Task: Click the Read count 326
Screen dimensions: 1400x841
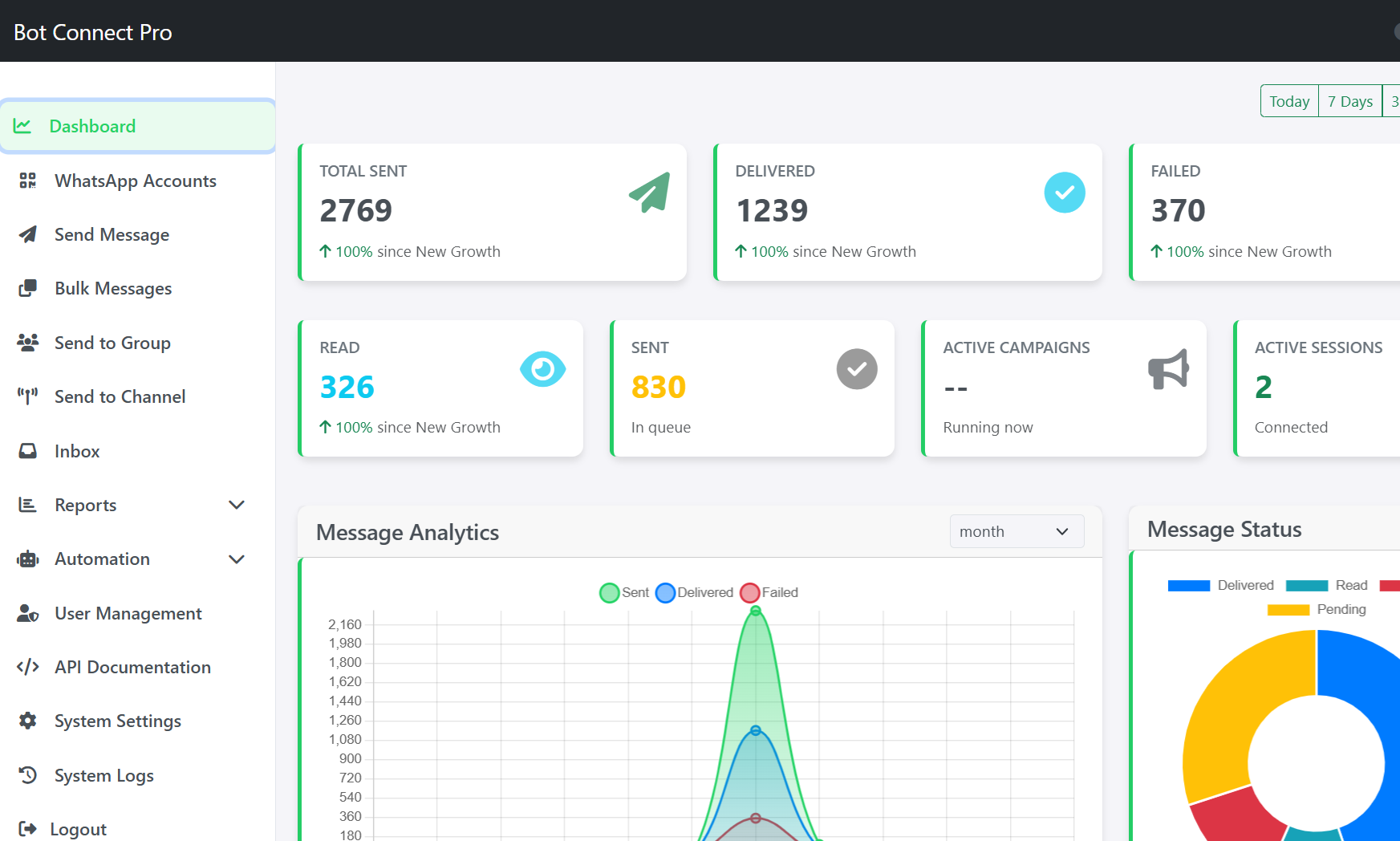Action: coord(347,387)
